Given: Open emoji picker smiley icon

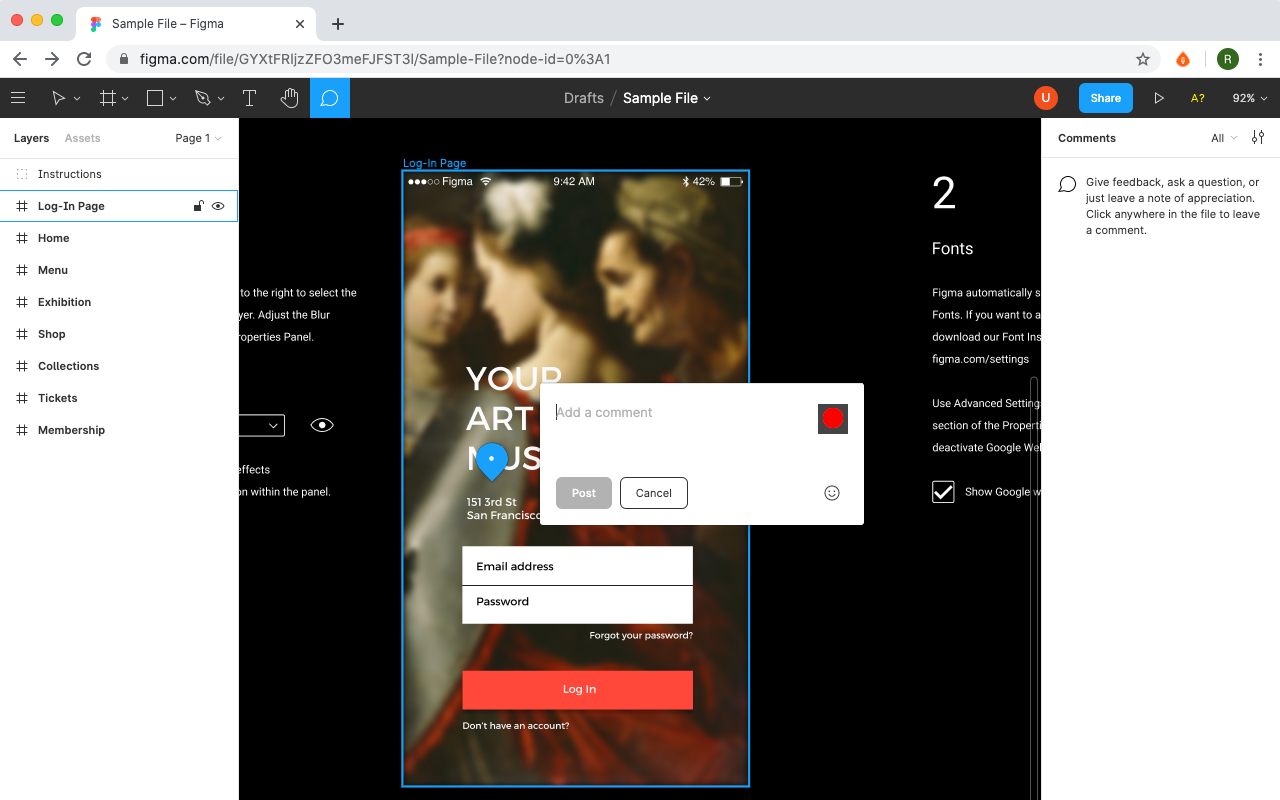Looking at the screenshot, I should (832, 493).
